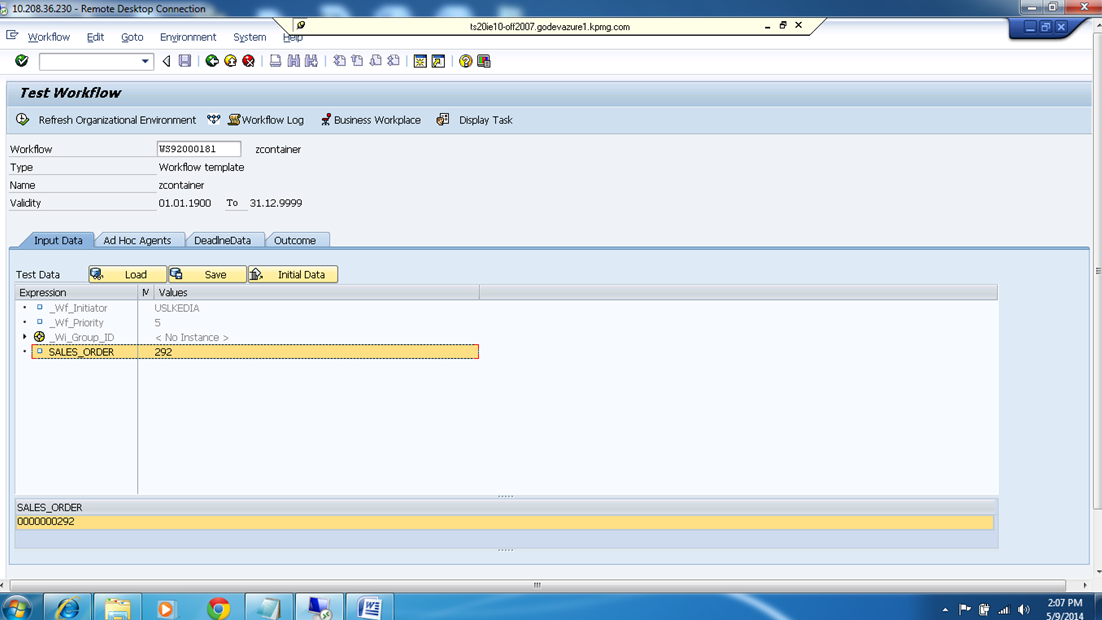Image resolution: width=1102 pixels, height=620 pixels.
Task: Open Google Chrome from the taskbar
Action: coord(219,608)
